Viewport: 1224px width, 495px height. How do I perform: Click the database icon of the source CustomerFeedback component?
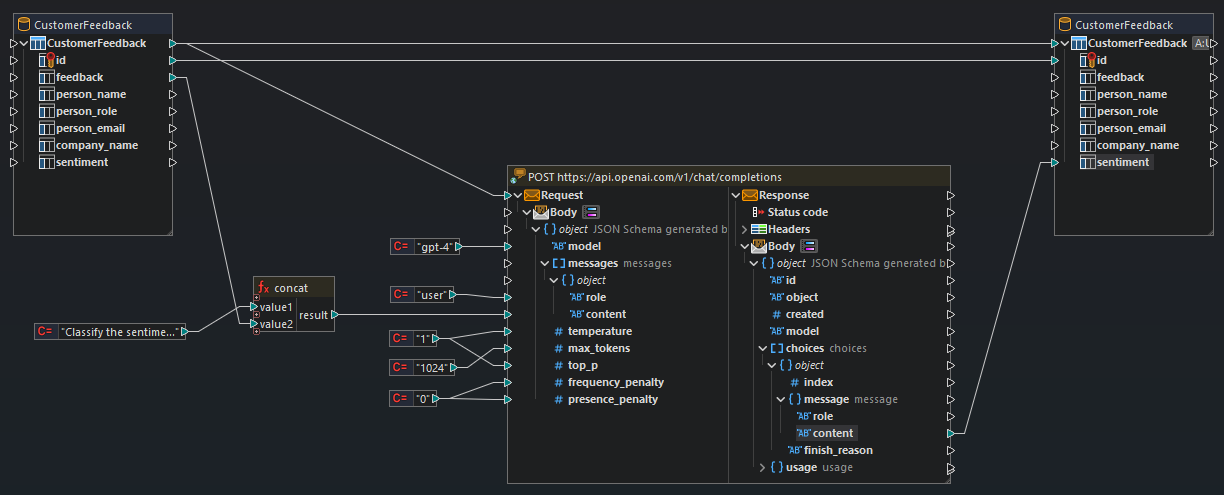(25, 25)
